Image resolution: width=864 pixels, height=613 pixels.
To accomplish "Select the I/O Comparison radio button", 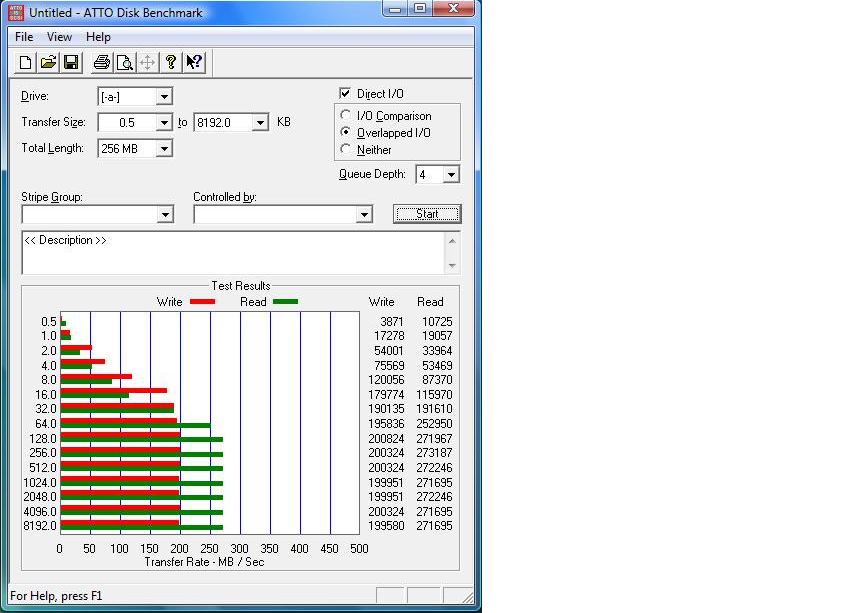I will tap(345, 115).
